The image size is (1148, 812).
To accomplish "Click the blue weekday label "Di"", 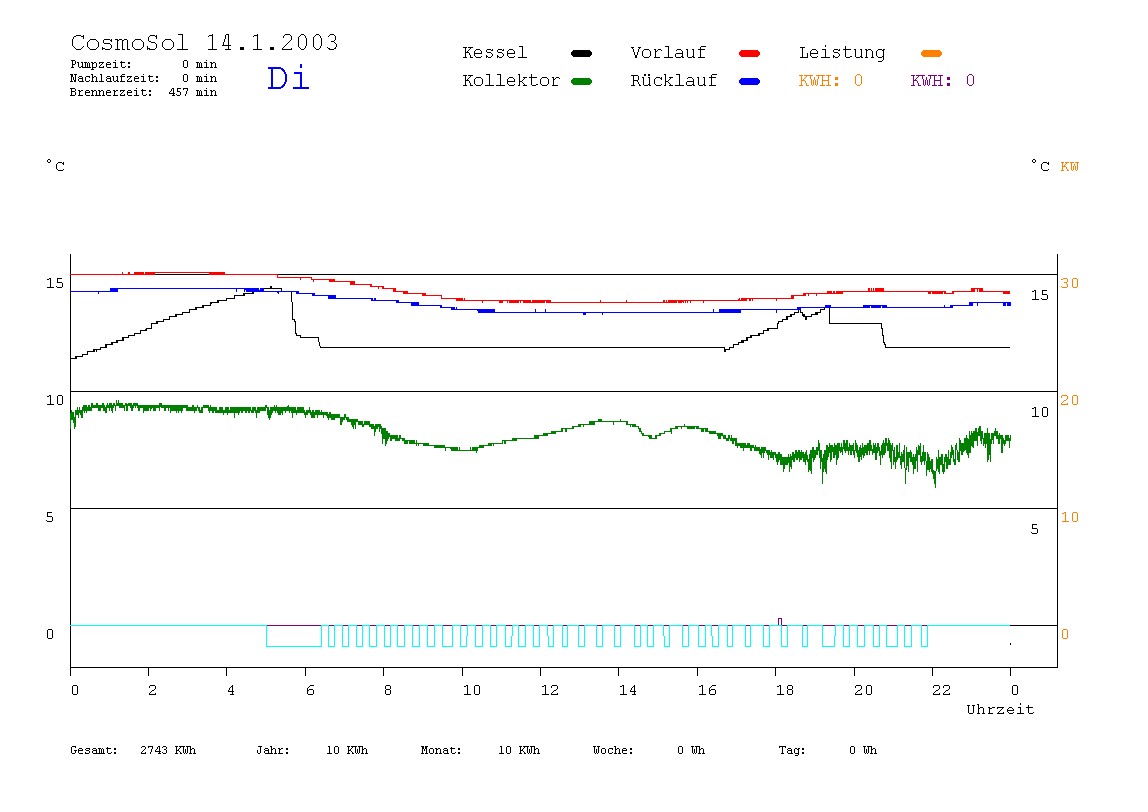I will [288, 78].
